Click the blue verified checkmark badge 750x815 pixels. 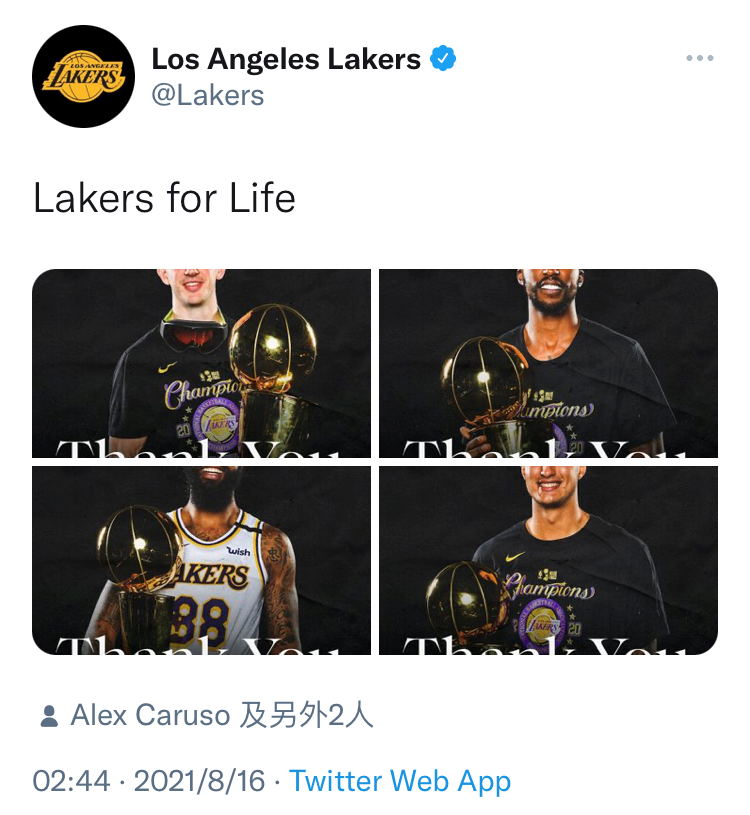[x=443, y=58]
